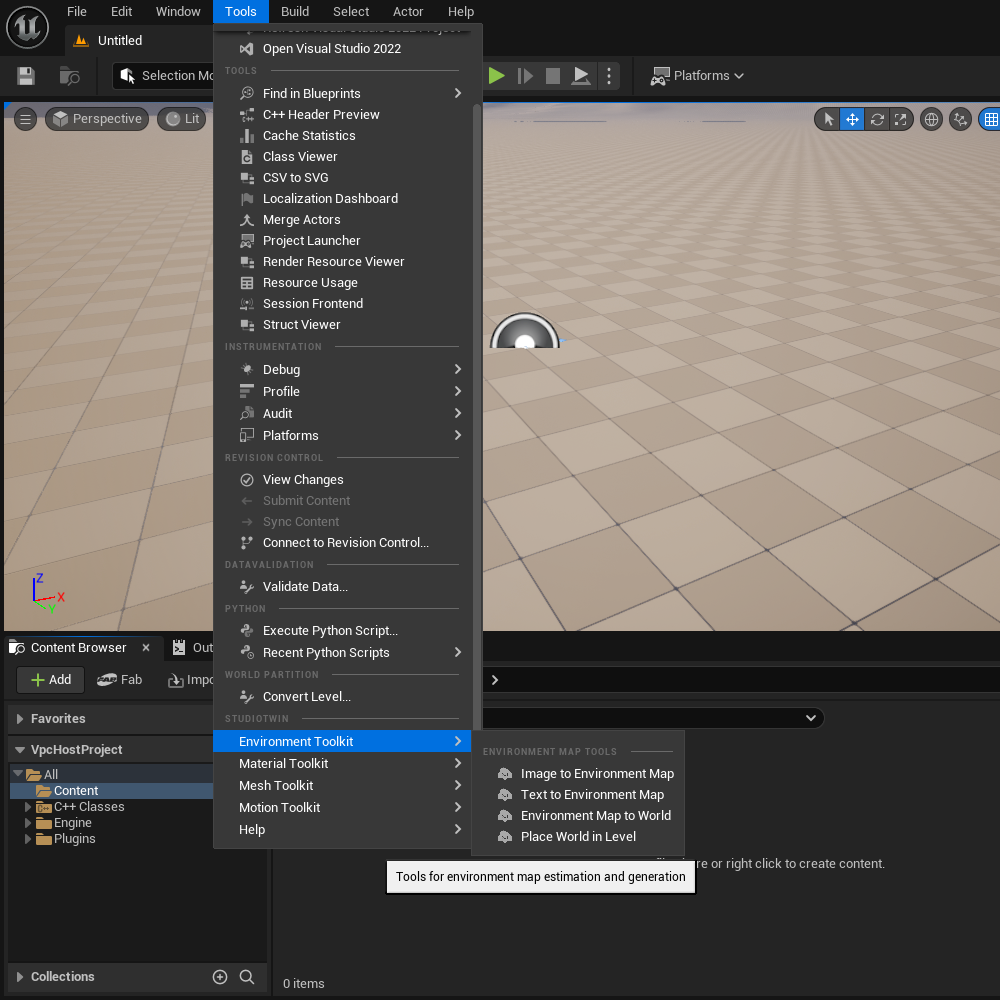Expand Motion Toolkit submenu

pyautogui.click(x=343, y=807)
